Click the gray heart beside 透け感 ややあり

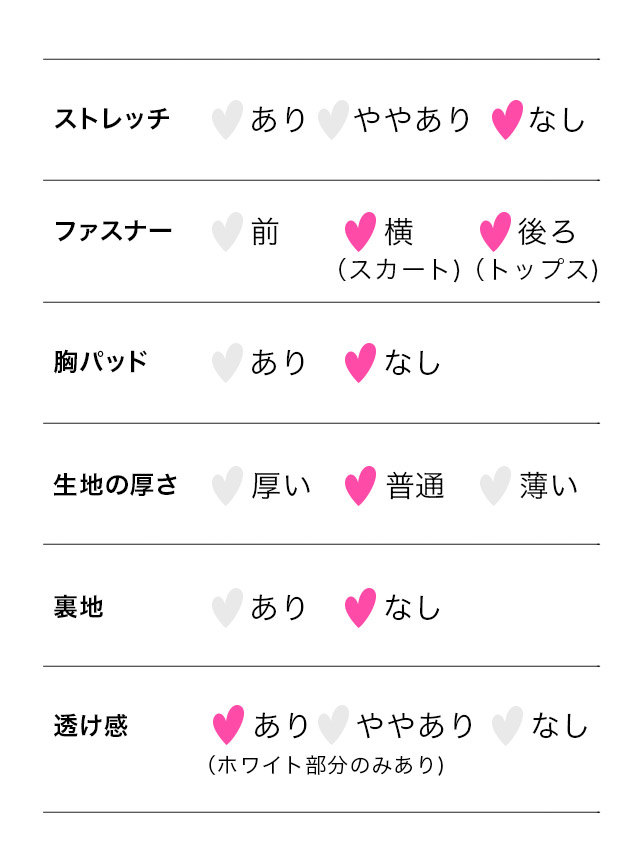click(x=333, y=725)
